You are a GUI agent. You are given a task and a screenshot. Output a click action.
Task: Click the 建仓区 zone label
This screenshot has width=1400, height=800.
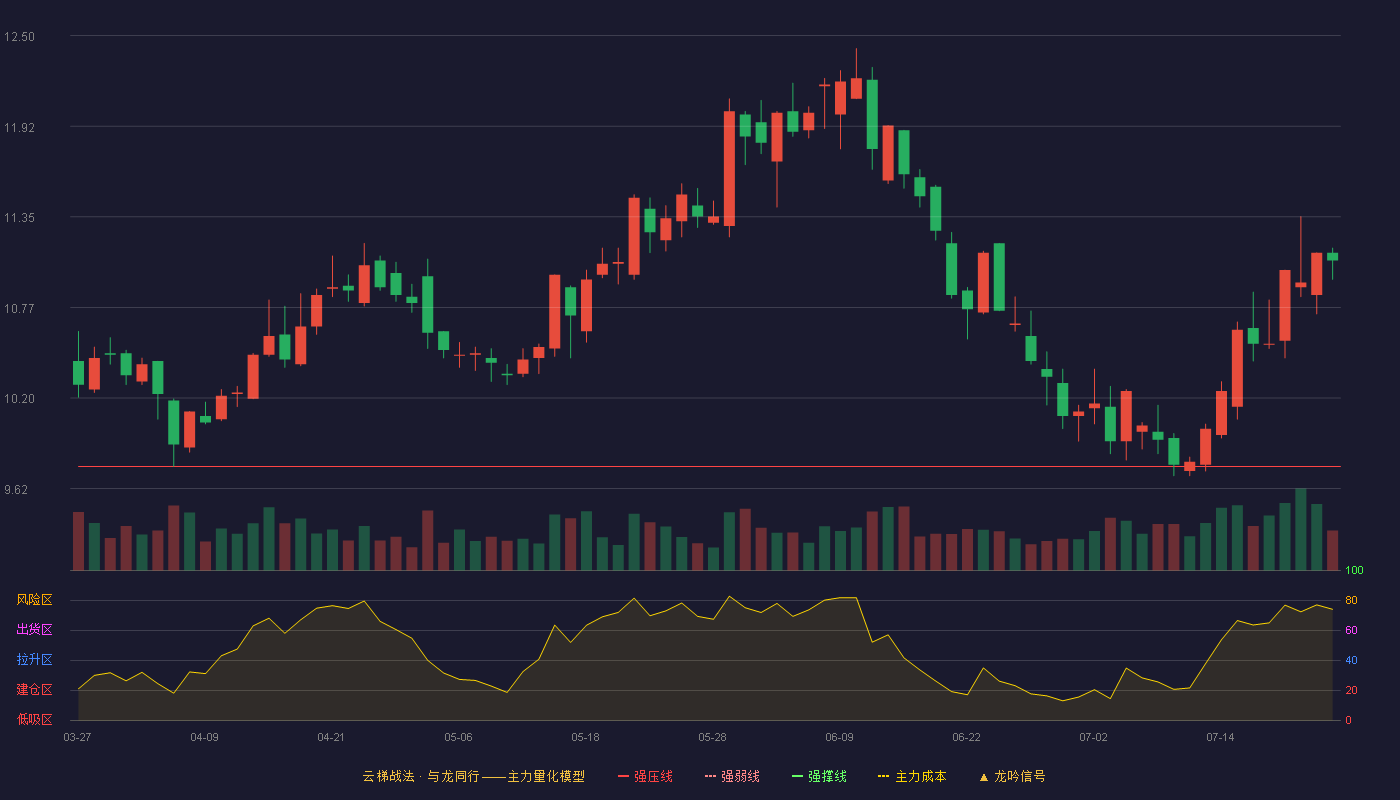point(34,690)
